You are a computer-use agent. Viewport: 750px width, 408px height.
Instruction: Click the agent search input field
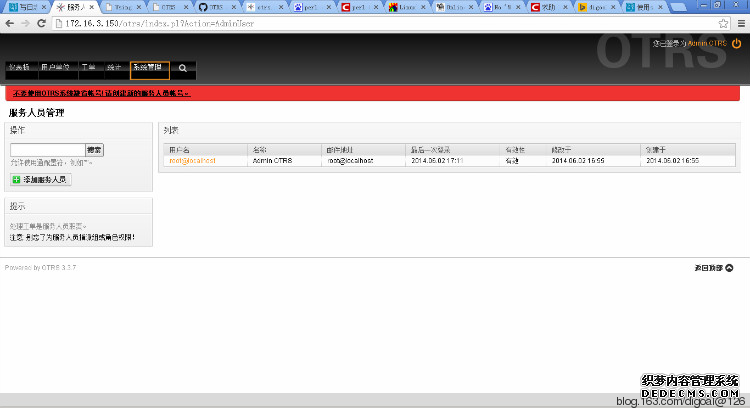[48, 150]
